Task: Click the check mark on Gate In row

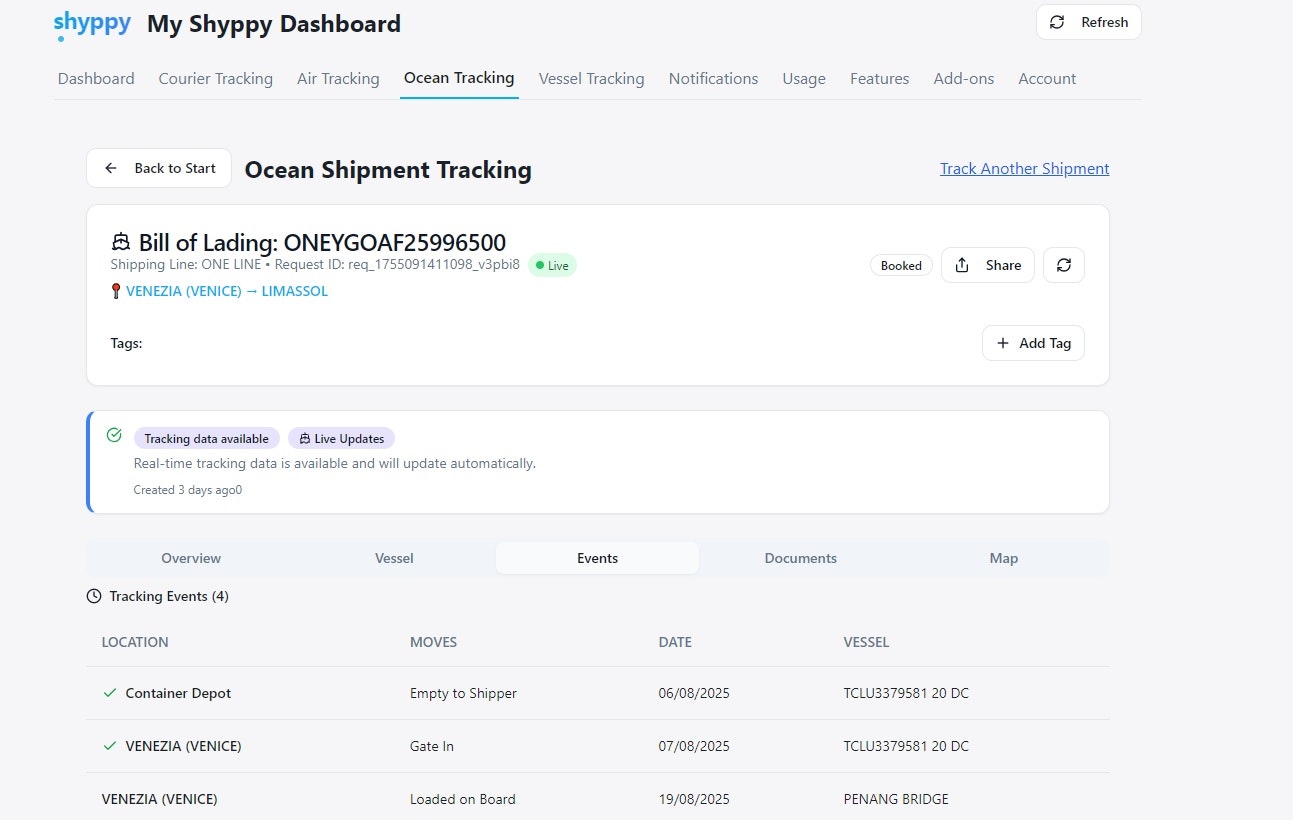Action: 109,746
